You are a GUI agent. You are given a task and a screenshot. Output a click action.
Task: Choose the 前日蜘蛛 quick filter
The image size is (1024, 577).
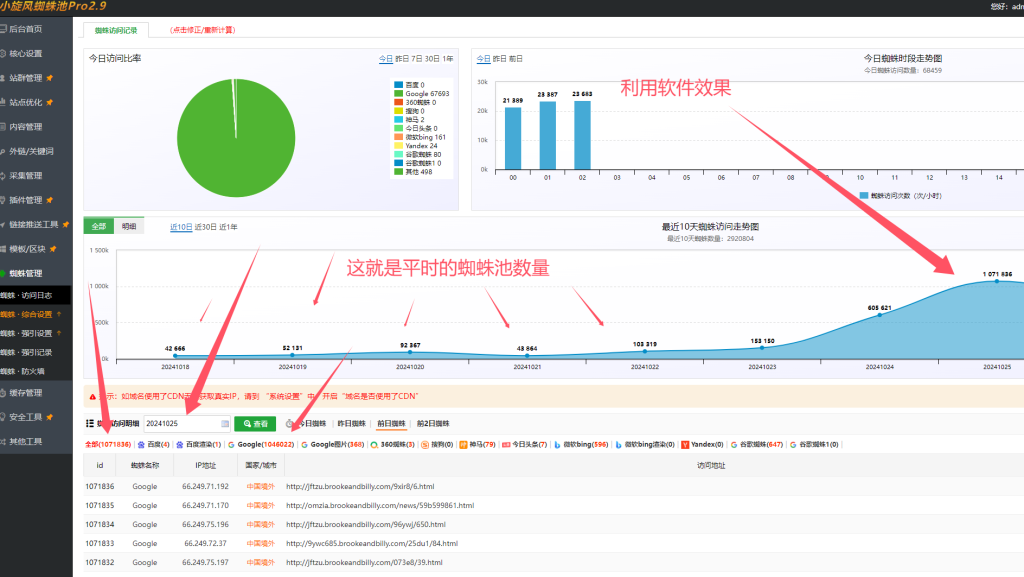pyautogui.click(x=391, y=424)
